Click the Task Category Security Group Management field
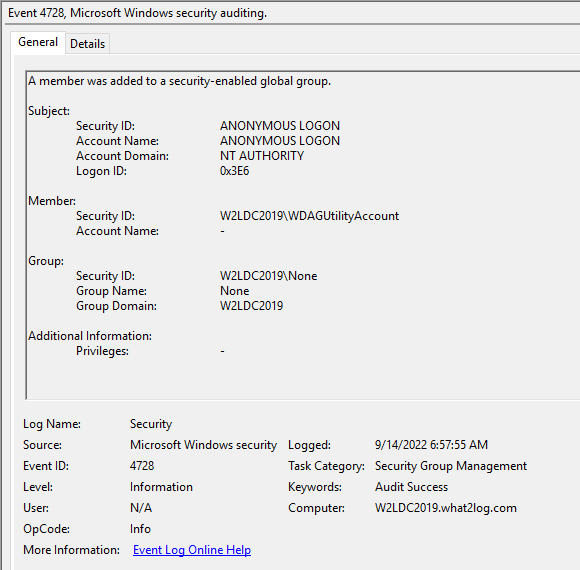The image size is (580, 570). click(x=451, y=466)
